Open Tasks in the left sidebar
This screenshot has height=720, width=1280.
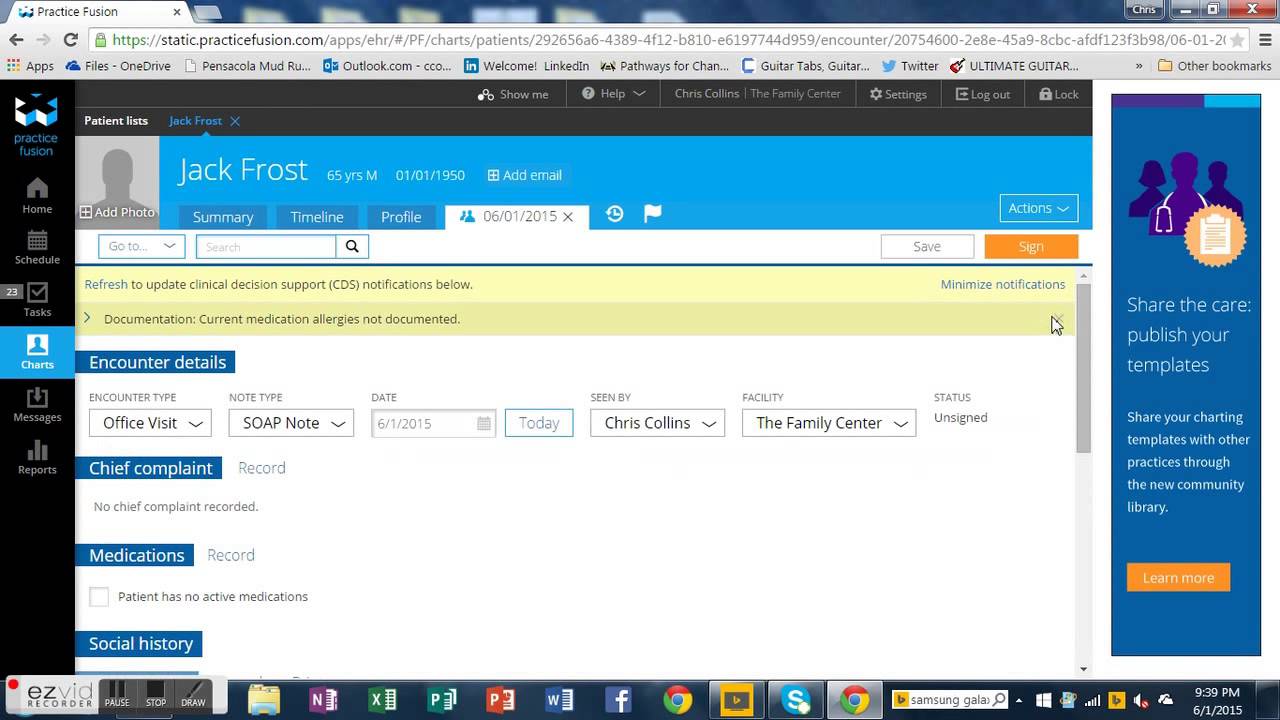37,300
